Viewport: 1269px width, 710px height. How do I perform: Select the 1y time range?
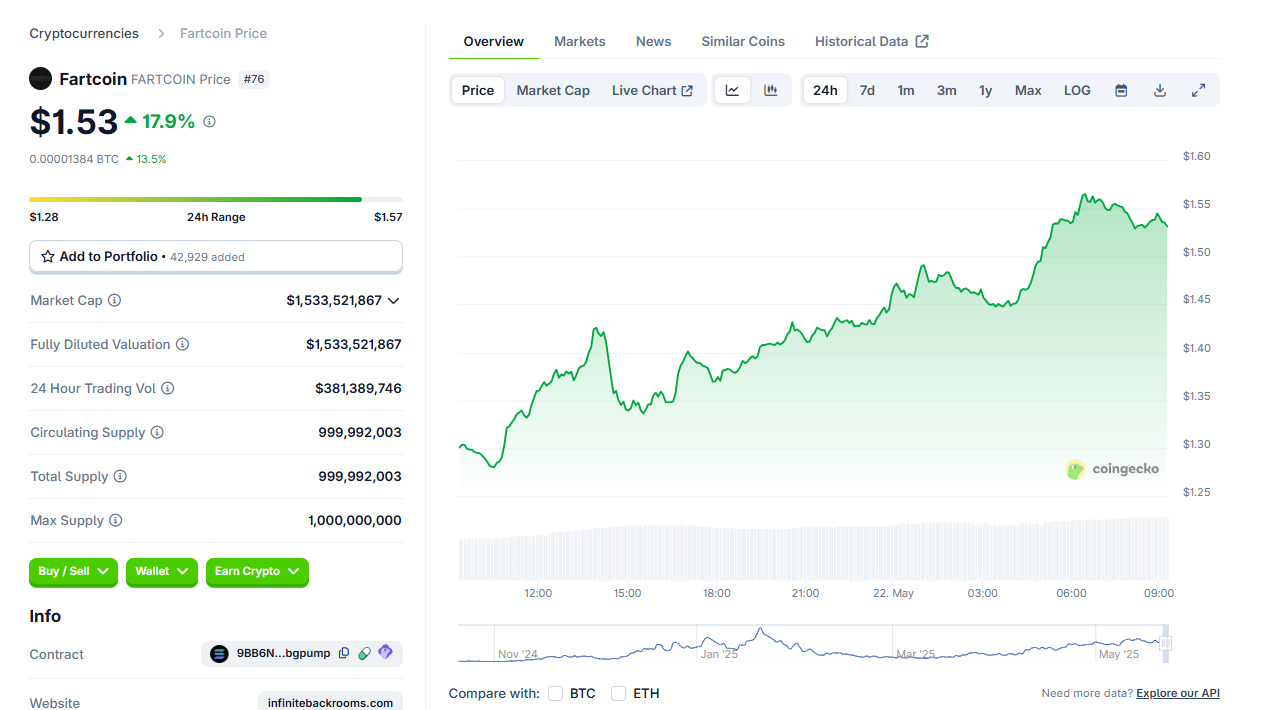point(986,90)
